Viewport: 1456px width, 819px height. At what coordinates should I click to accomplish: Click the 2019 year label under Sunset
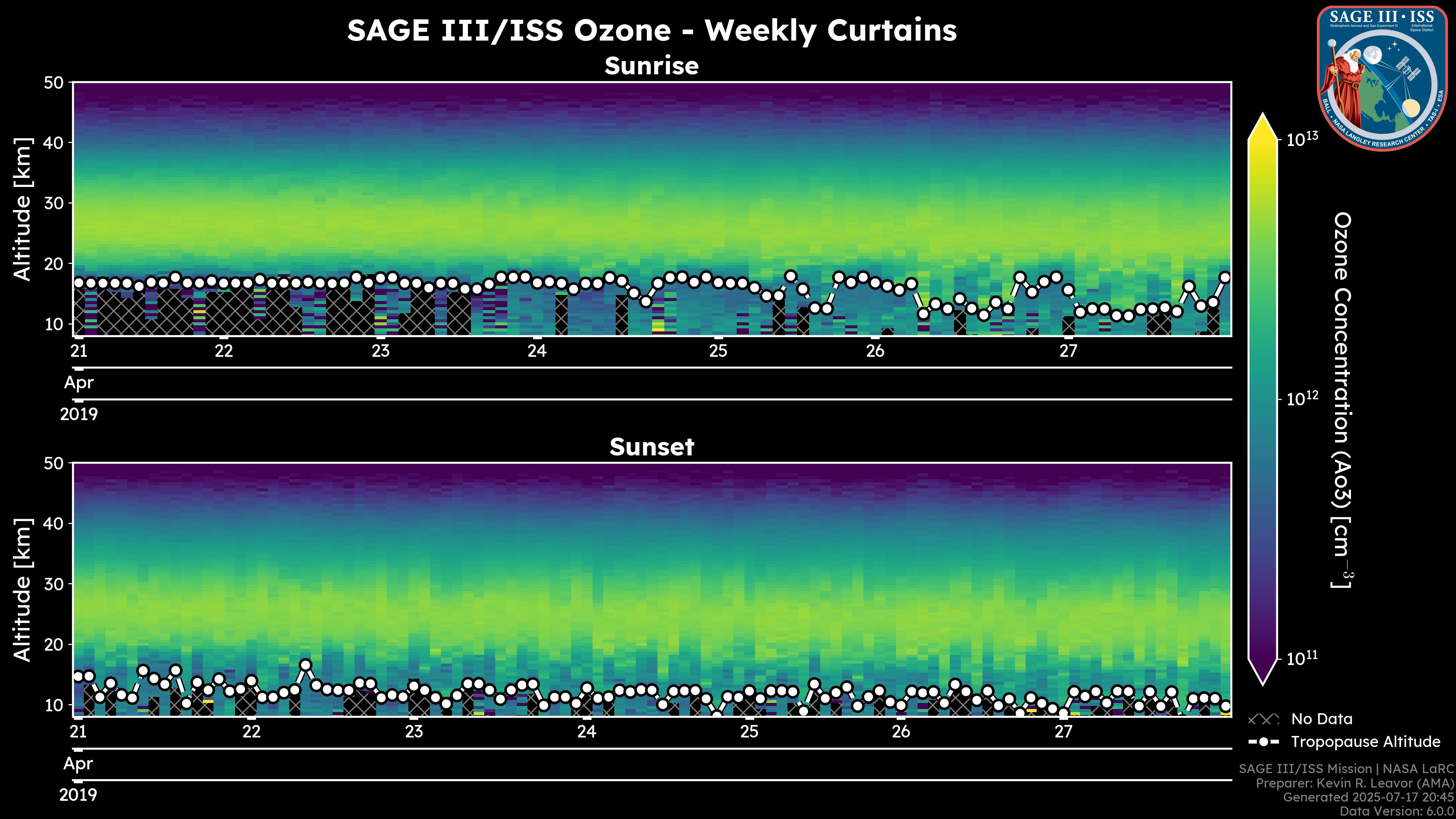point(78,795)
